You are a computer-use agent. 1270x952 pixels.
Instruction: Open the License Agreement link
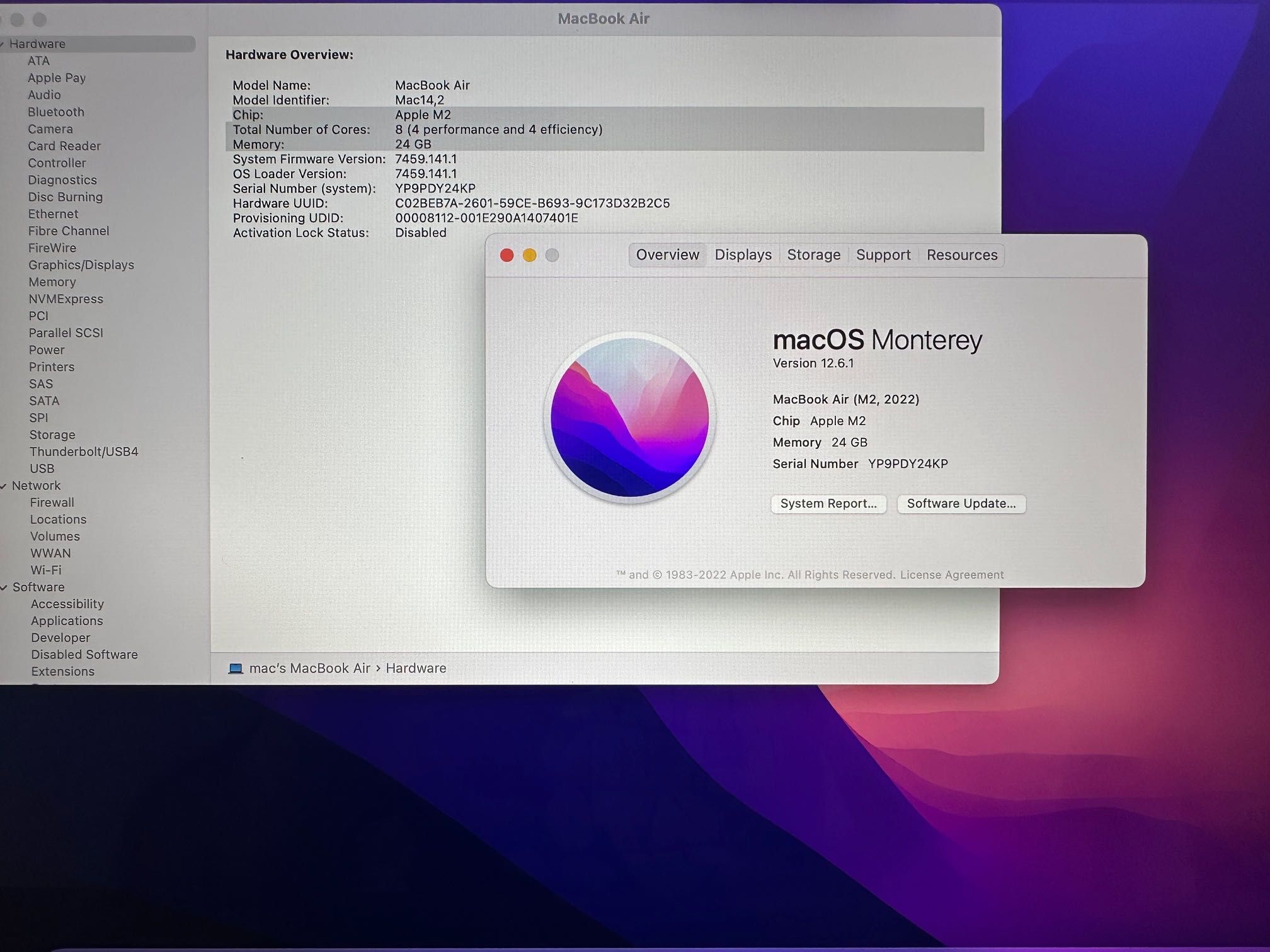point(952,575)
